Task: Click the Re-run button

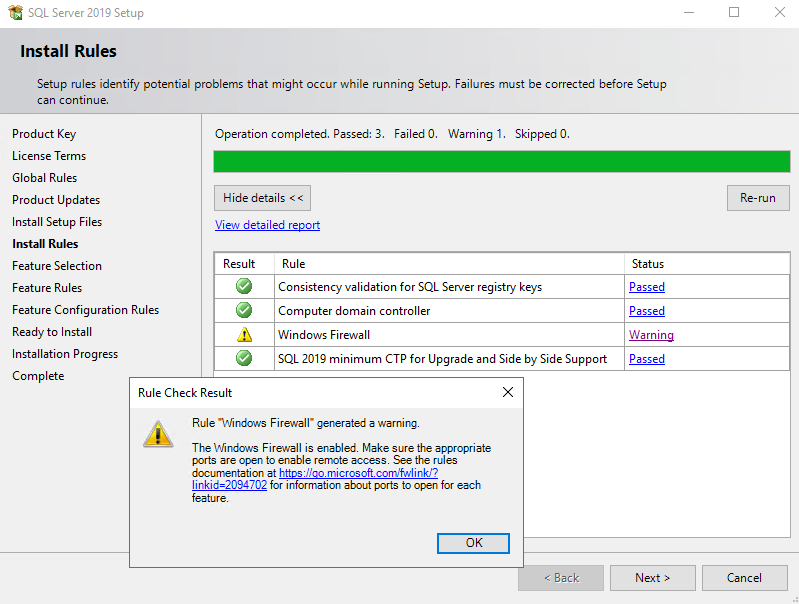Action: (758, 198)
